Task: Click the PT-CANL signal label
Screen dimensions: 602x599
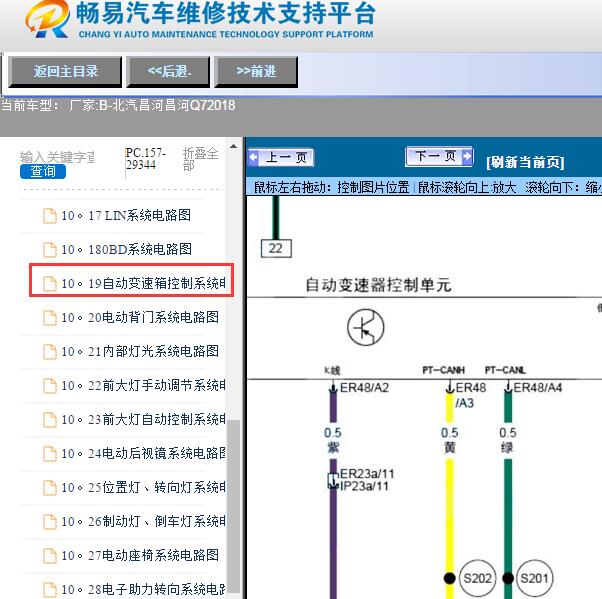Action: [x=505, y=370]
